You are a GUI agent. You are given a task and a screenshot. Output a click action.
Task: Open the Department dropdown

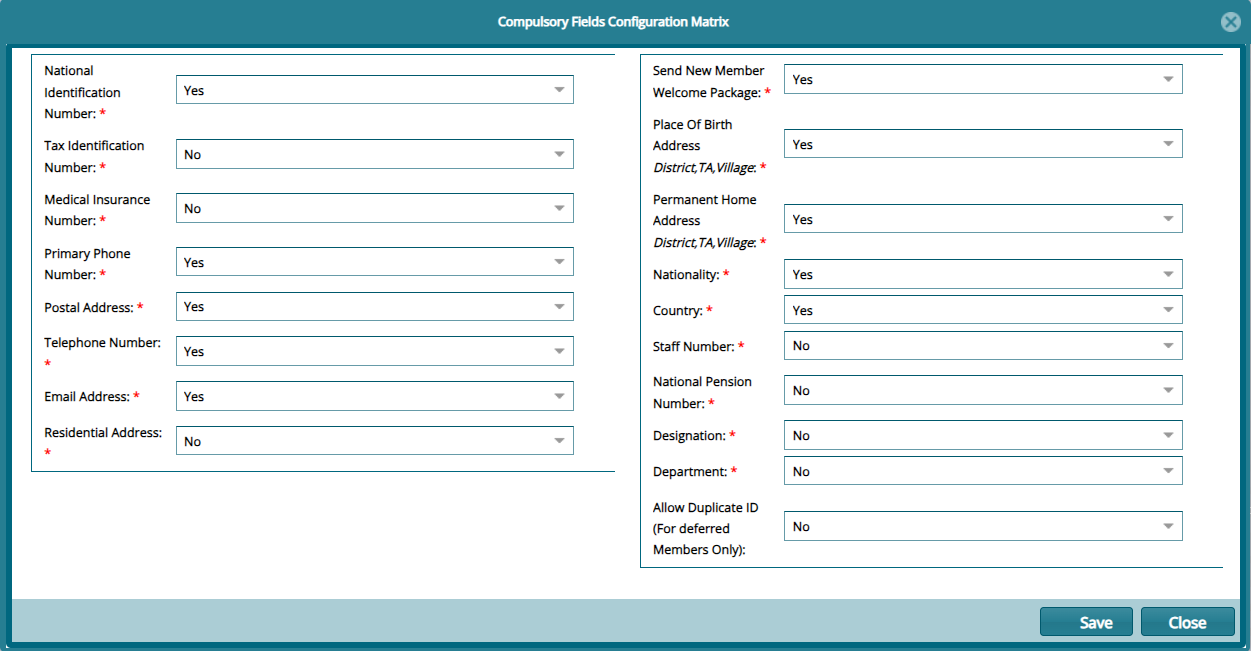[x=1166, y=470]
